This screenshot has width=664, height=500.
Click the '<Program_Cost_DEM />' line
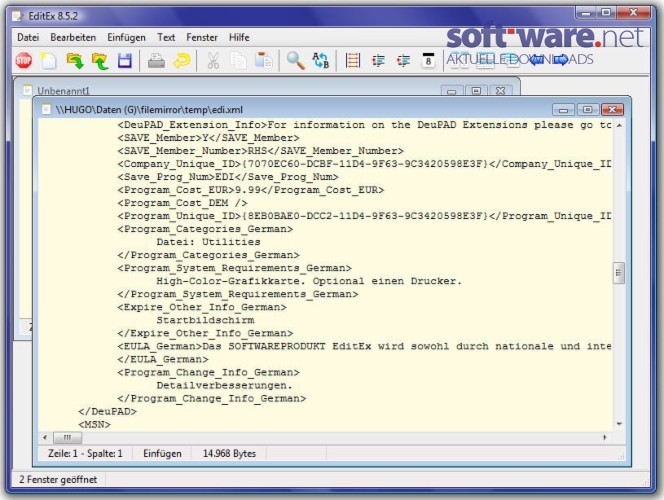tap(183, 203)
